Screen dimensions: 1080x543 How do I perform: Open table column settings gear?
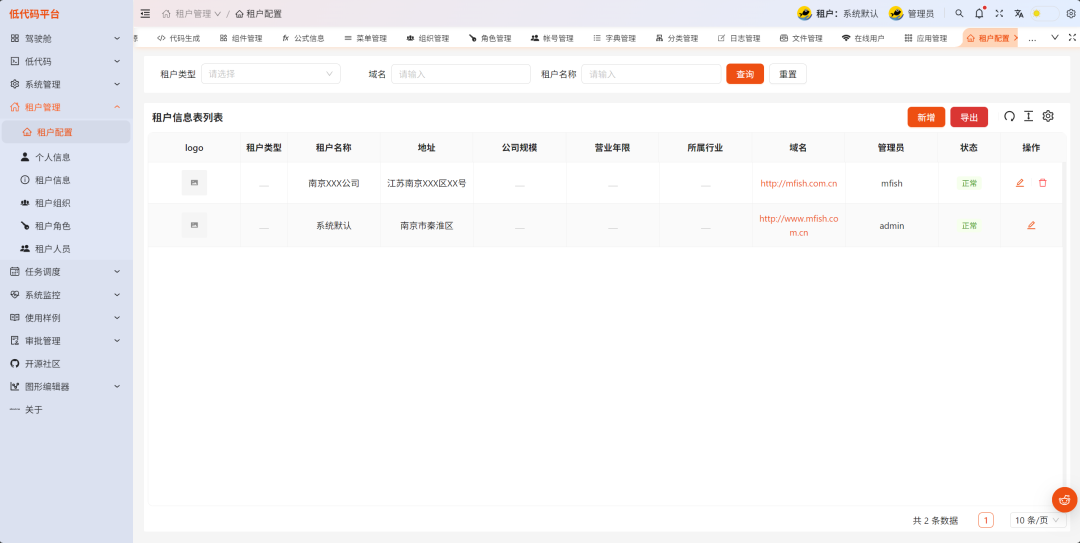click(x=1048, y=116)
